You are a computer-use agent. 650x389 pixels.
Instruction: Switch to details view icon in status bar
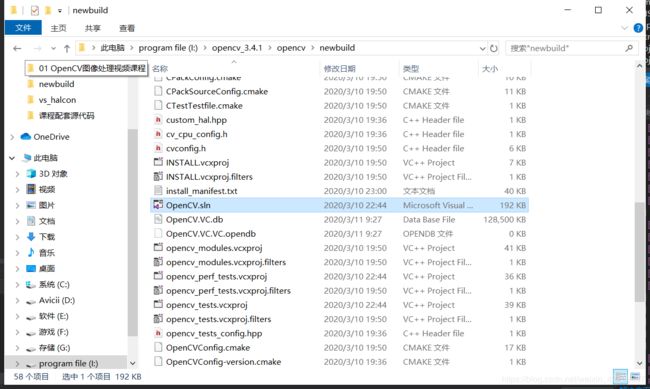[x=621, y=377]
